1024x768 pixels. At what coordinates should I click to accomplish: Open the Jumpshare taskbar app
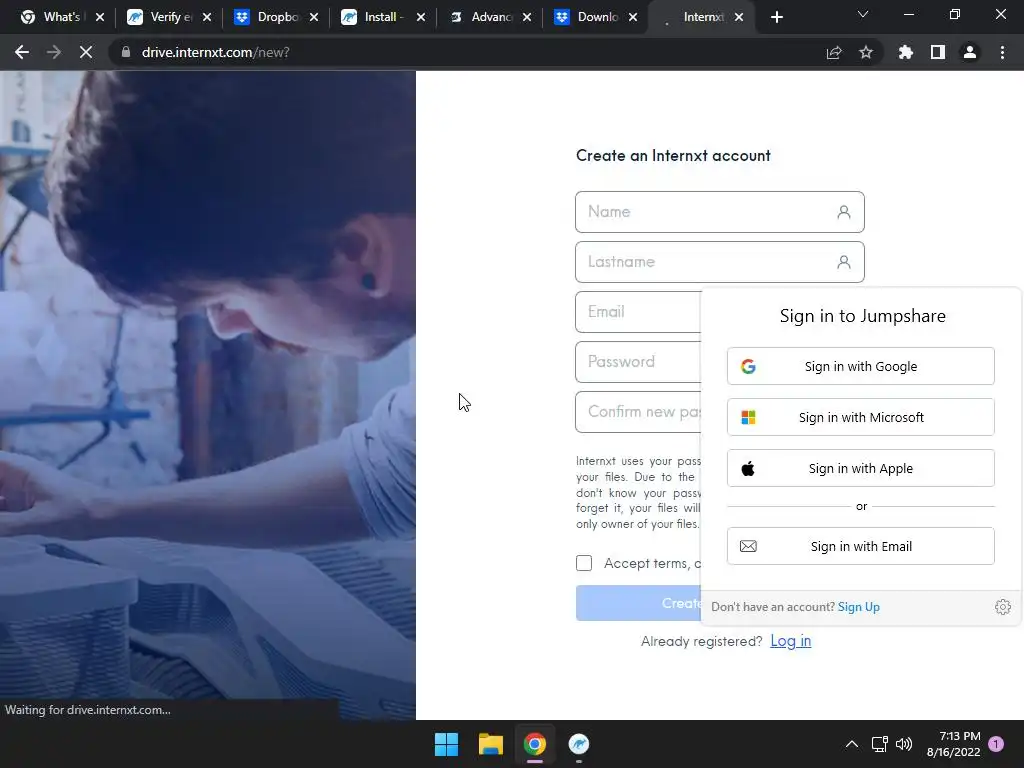pyautogui.click(x=579, y=744)
